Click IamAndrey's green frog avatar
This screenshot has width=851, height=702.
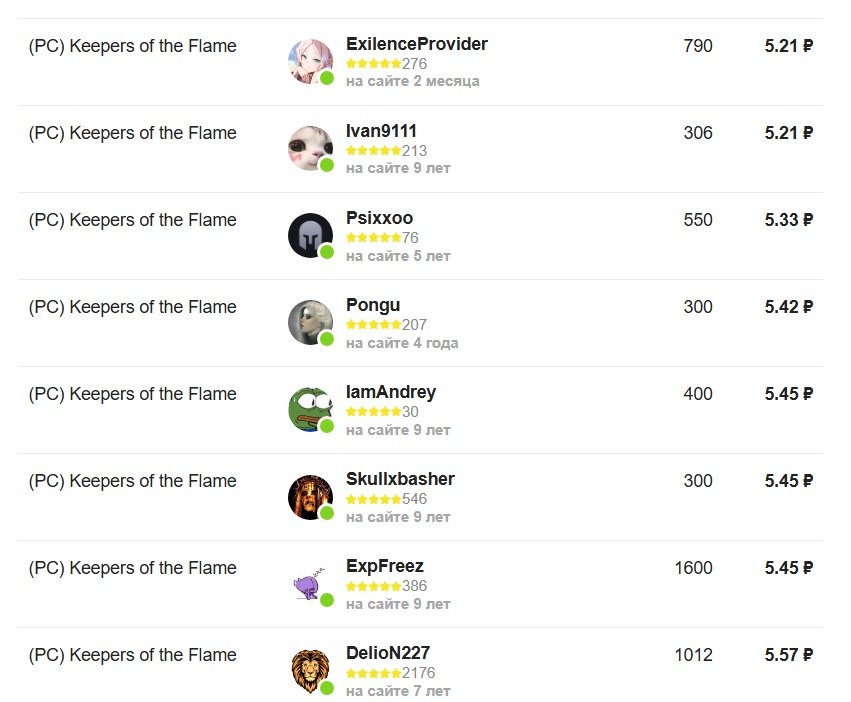pyautogui.click(x=310, y=410)
